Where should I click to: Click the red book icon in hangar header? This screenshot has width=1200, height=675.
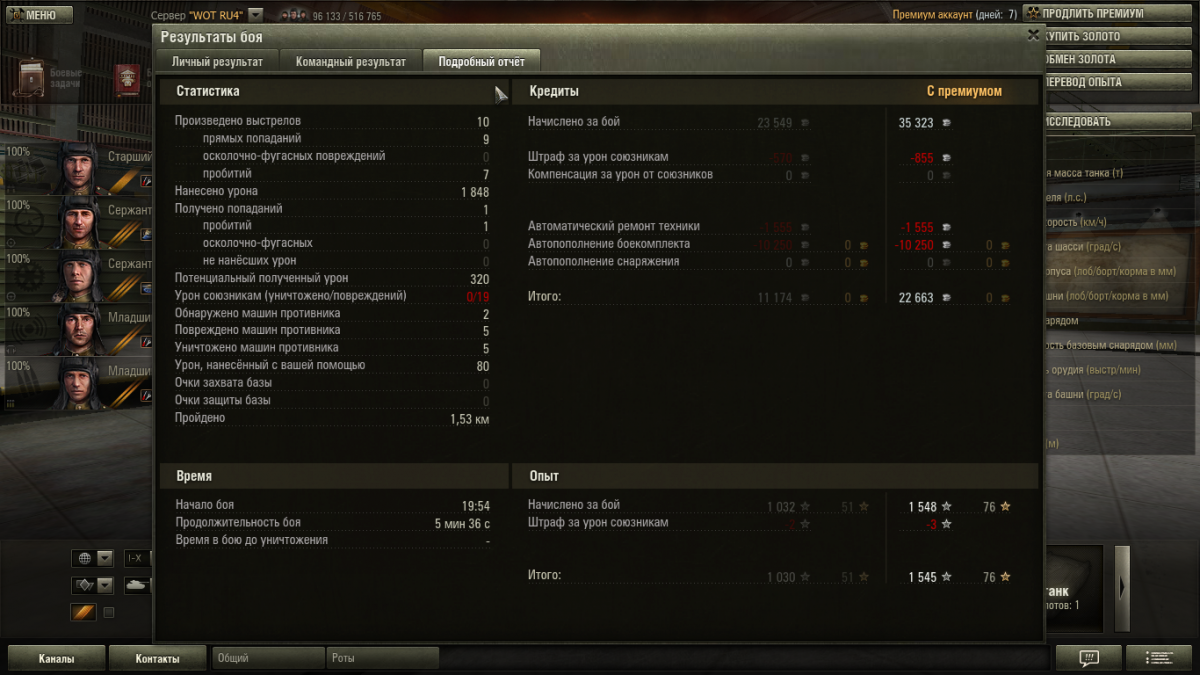pos(128,78)
